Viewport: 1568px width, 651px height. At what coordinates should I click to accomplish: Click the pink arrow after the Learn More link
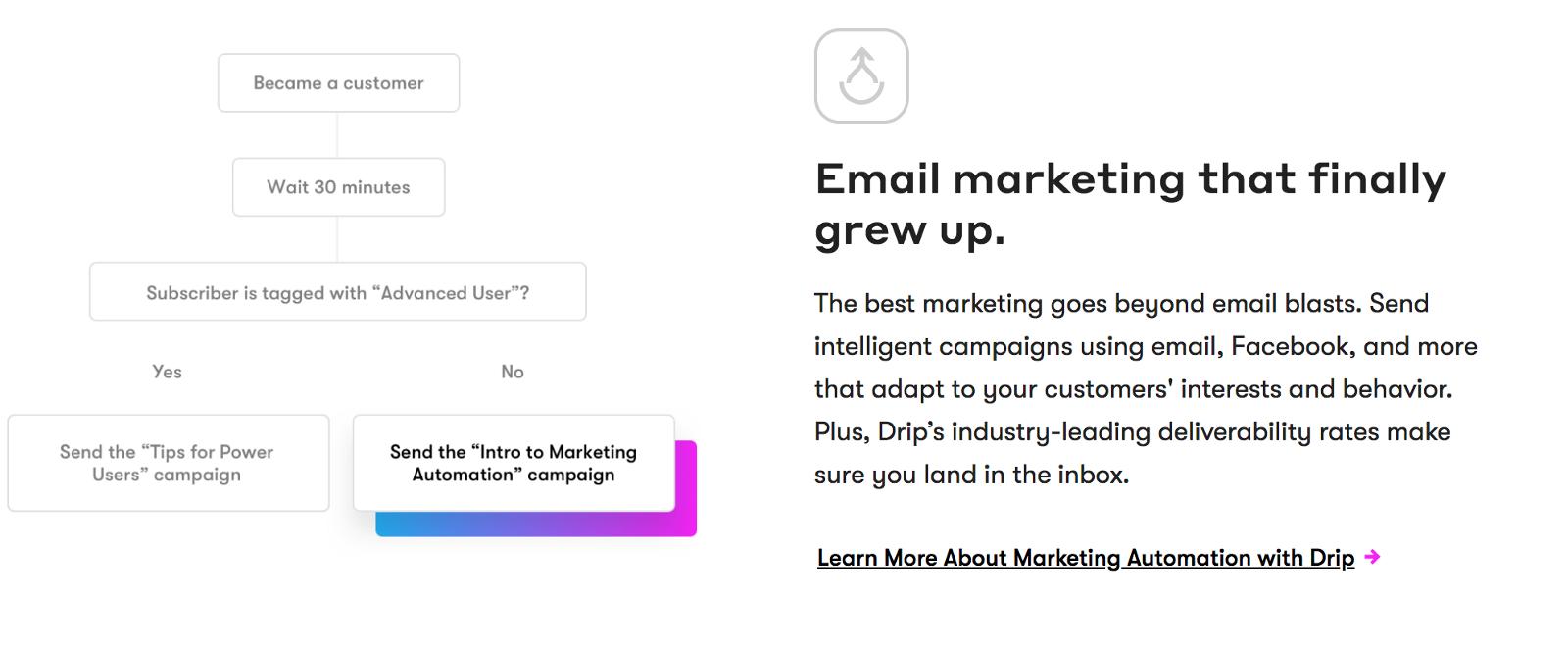click(x=1373, y=557)
